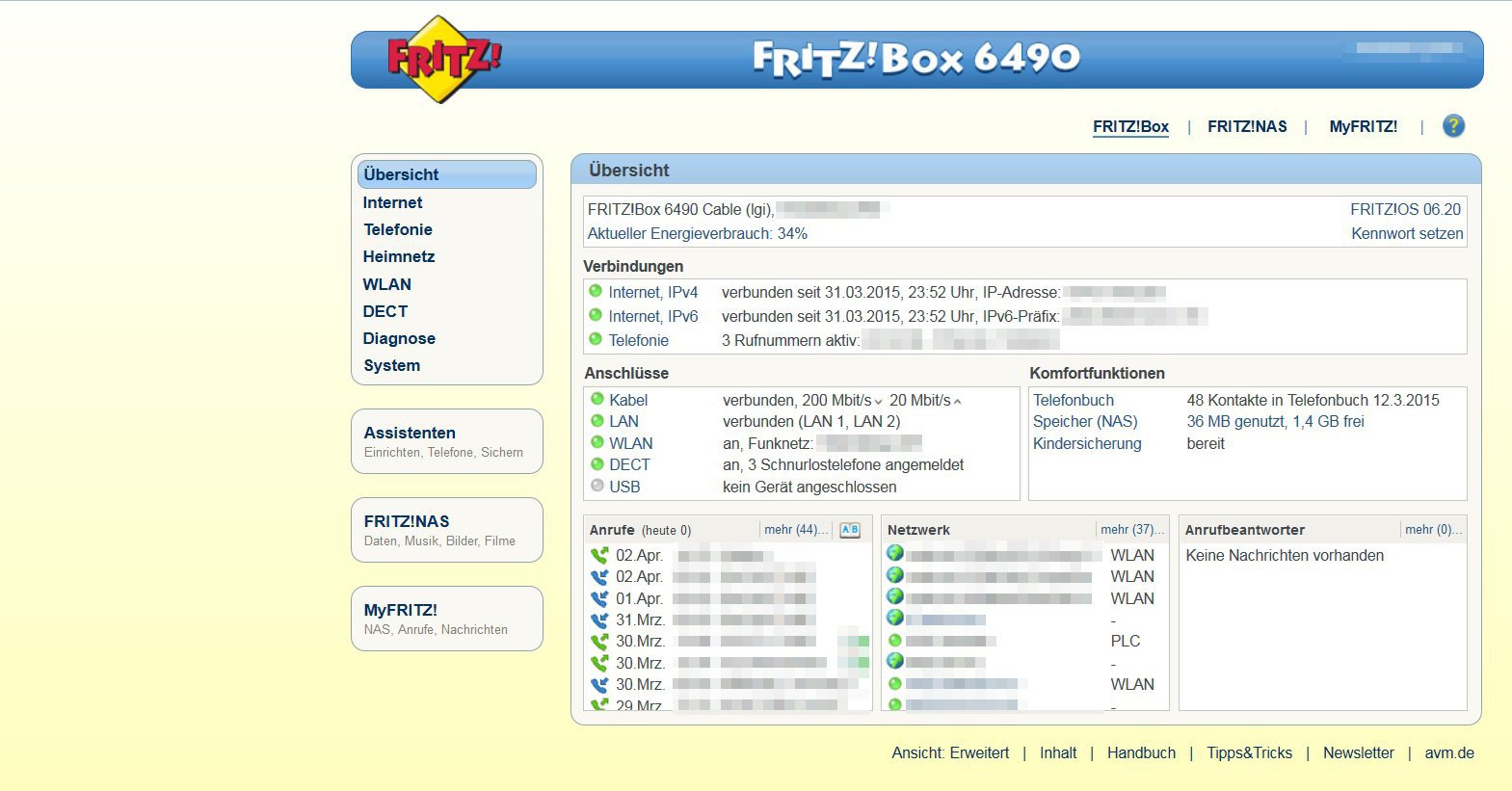Open the phonebook icon in Anrufe header
The height and width of the screenshot is (791, 1512).
tap(850, 530)
